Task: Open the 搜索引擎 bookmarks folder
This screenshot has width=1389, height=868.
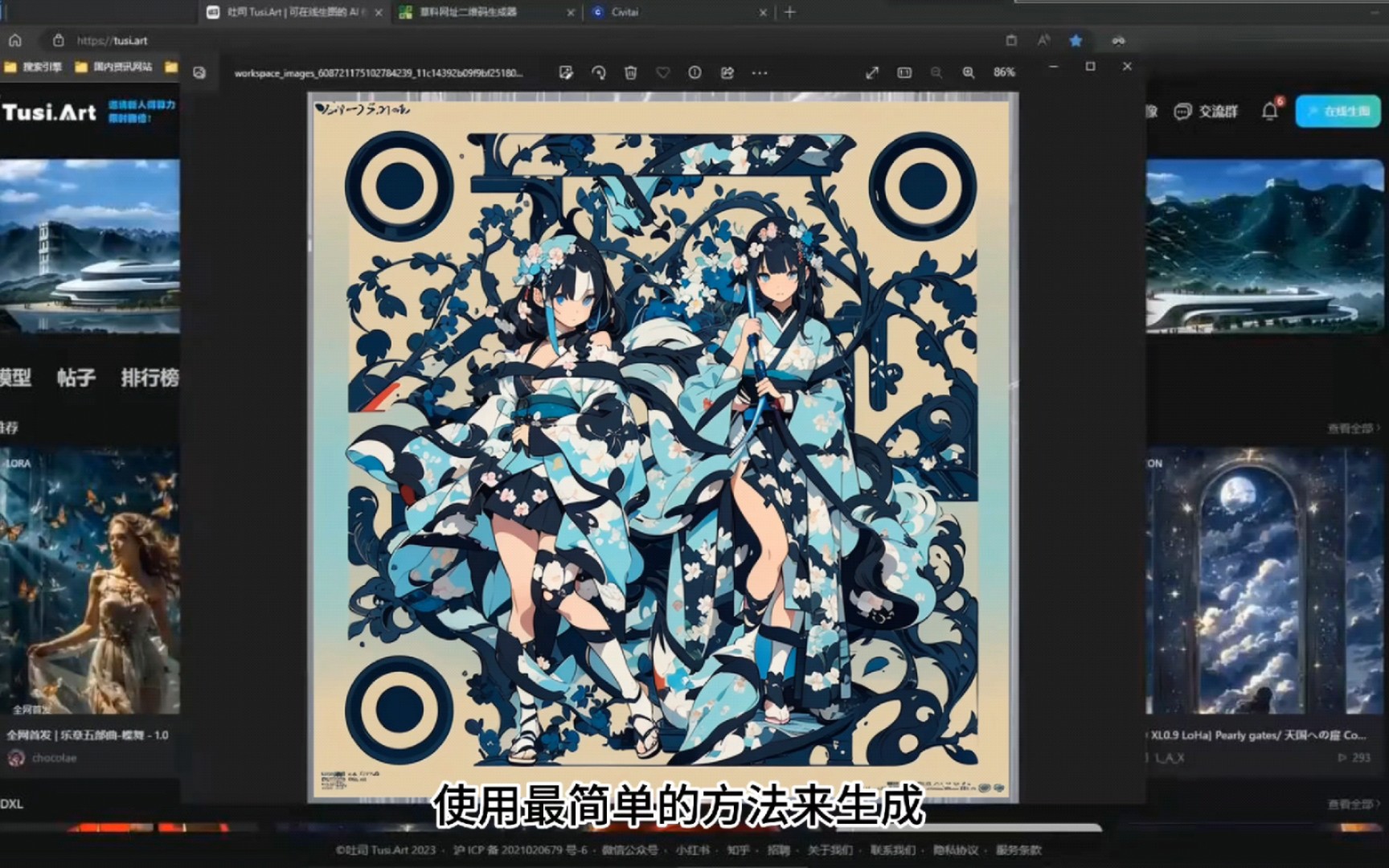Action: 34,67
